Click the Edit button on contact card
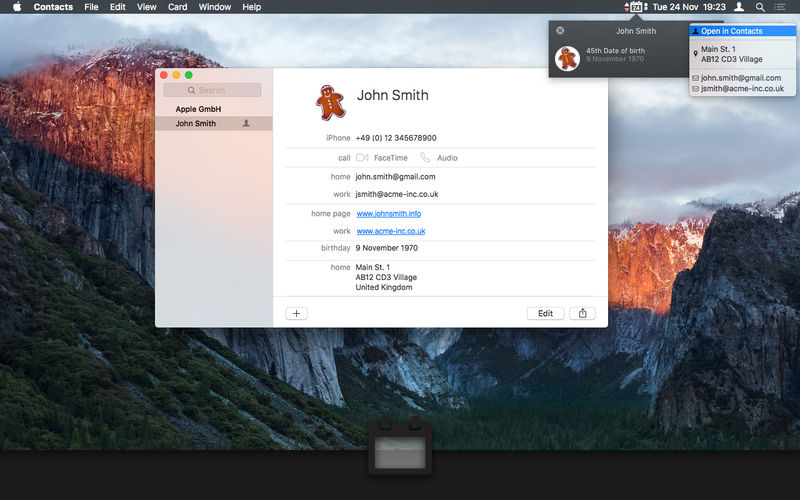 click(545, 313)
